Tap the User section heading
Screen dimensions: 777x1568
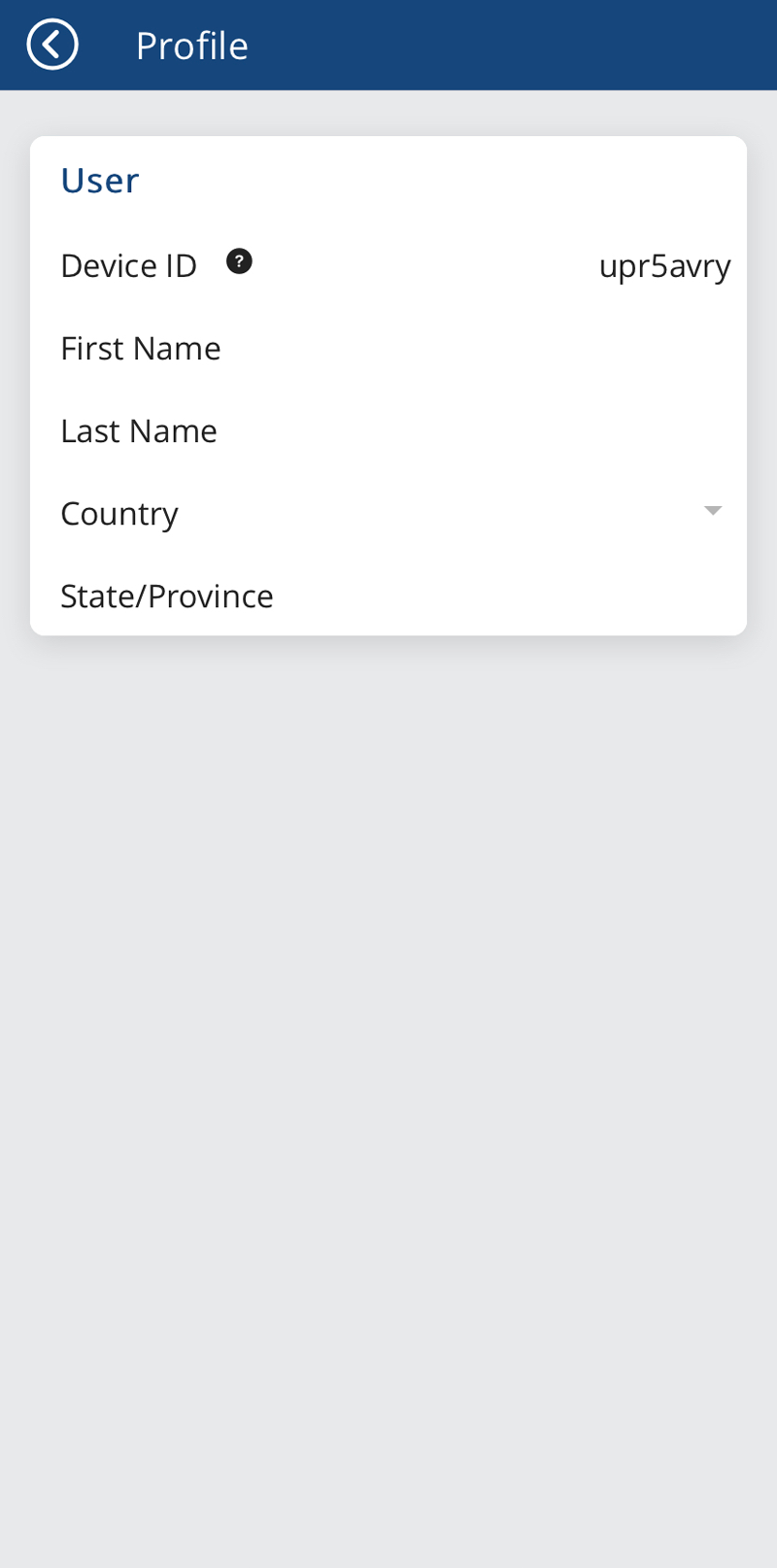[x=100, y=181]
